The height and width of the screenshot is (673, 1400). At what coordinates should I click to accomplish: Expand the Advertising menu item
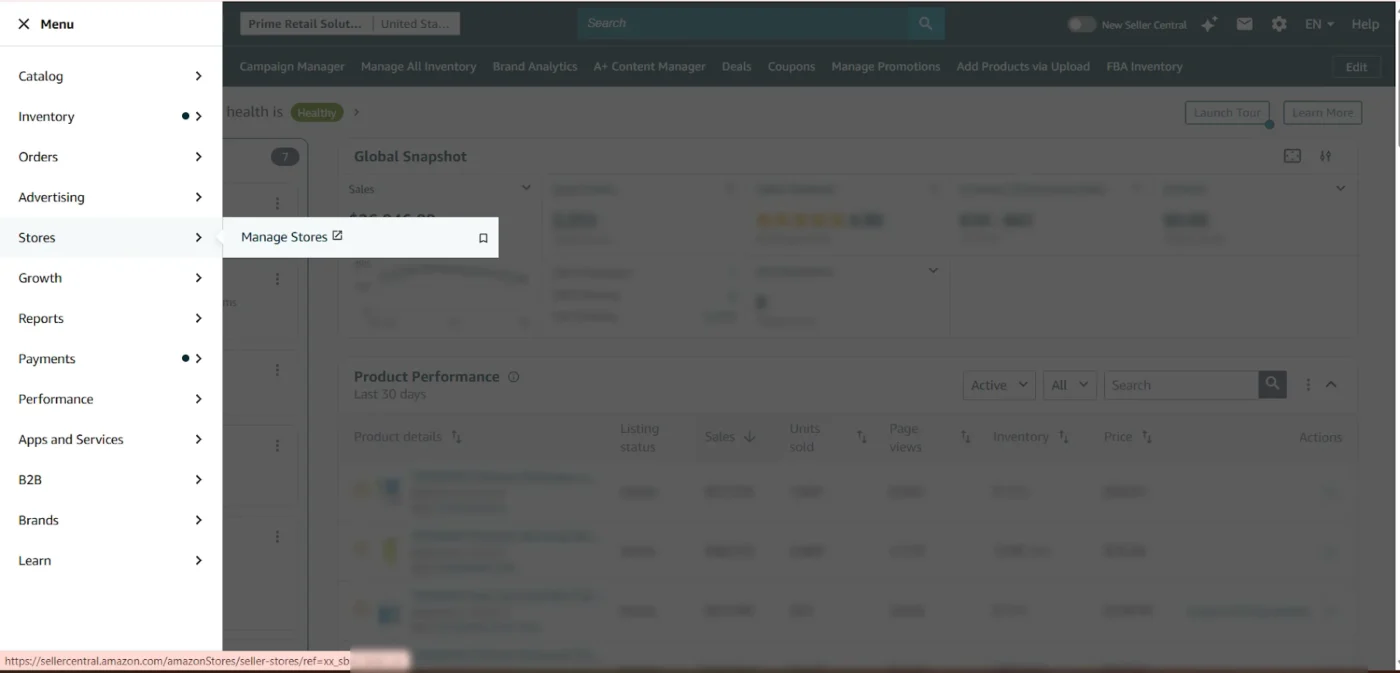coord(111,197)
